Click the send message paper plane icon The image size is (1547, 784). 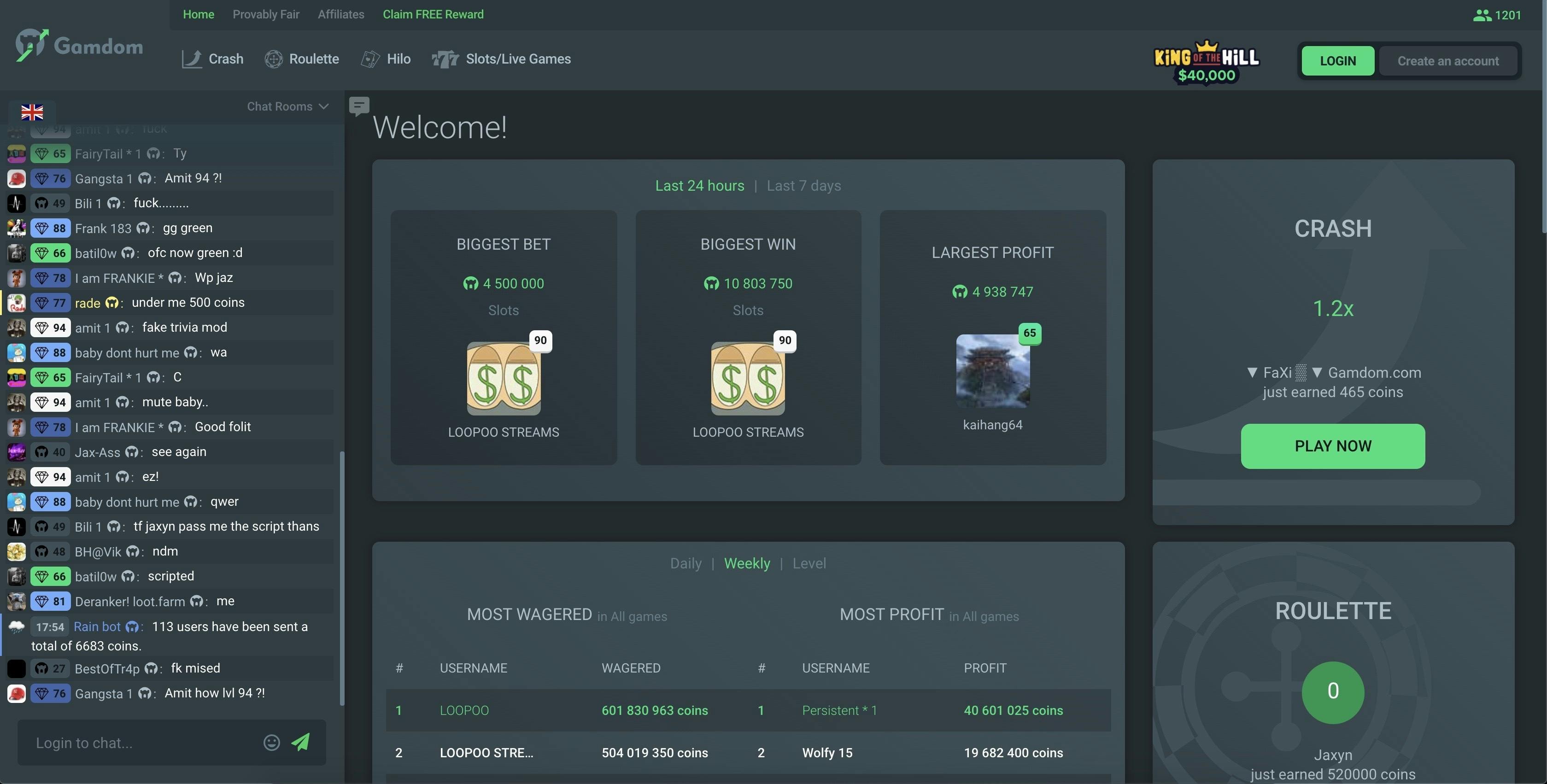(x=301, y=743)
